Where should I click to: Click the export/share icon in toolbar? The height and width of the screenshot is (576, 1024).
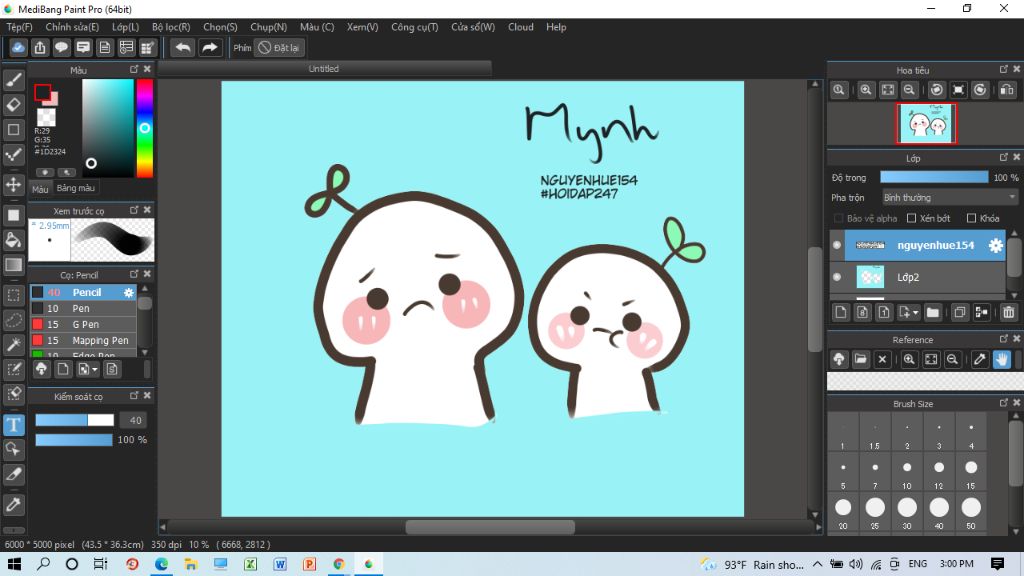tap(40, 48)
